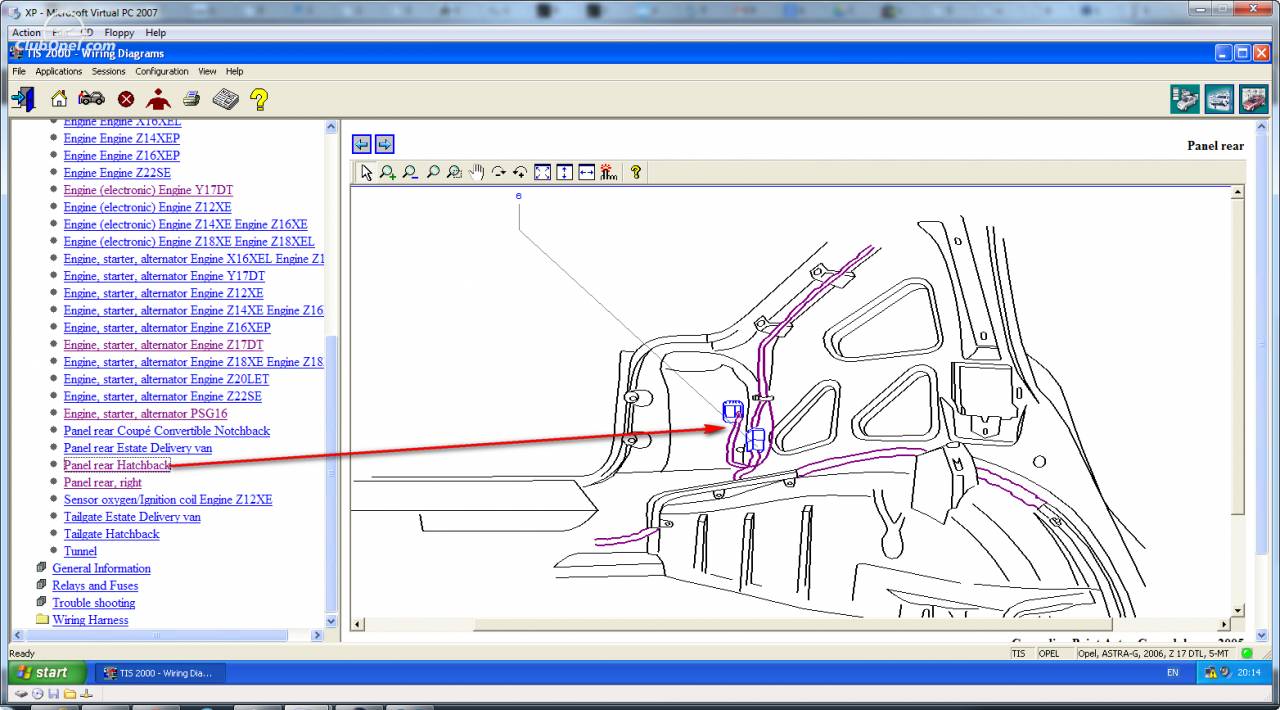Select the zoom out magnifier tool
Image resolution: width=1280 pixels, height=710 pixels.
pos(410,172)
